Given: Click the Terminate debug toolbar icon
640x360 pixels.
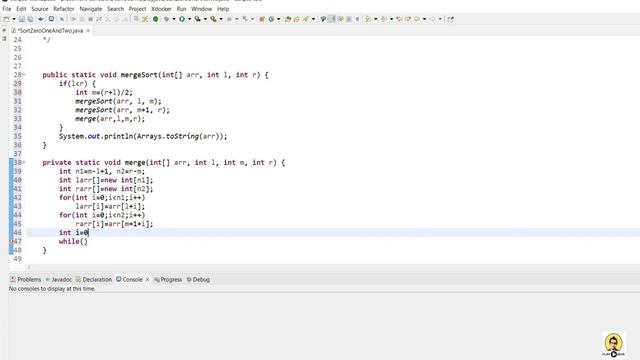Looking at the screenshot, I should (x=90, y=19).
